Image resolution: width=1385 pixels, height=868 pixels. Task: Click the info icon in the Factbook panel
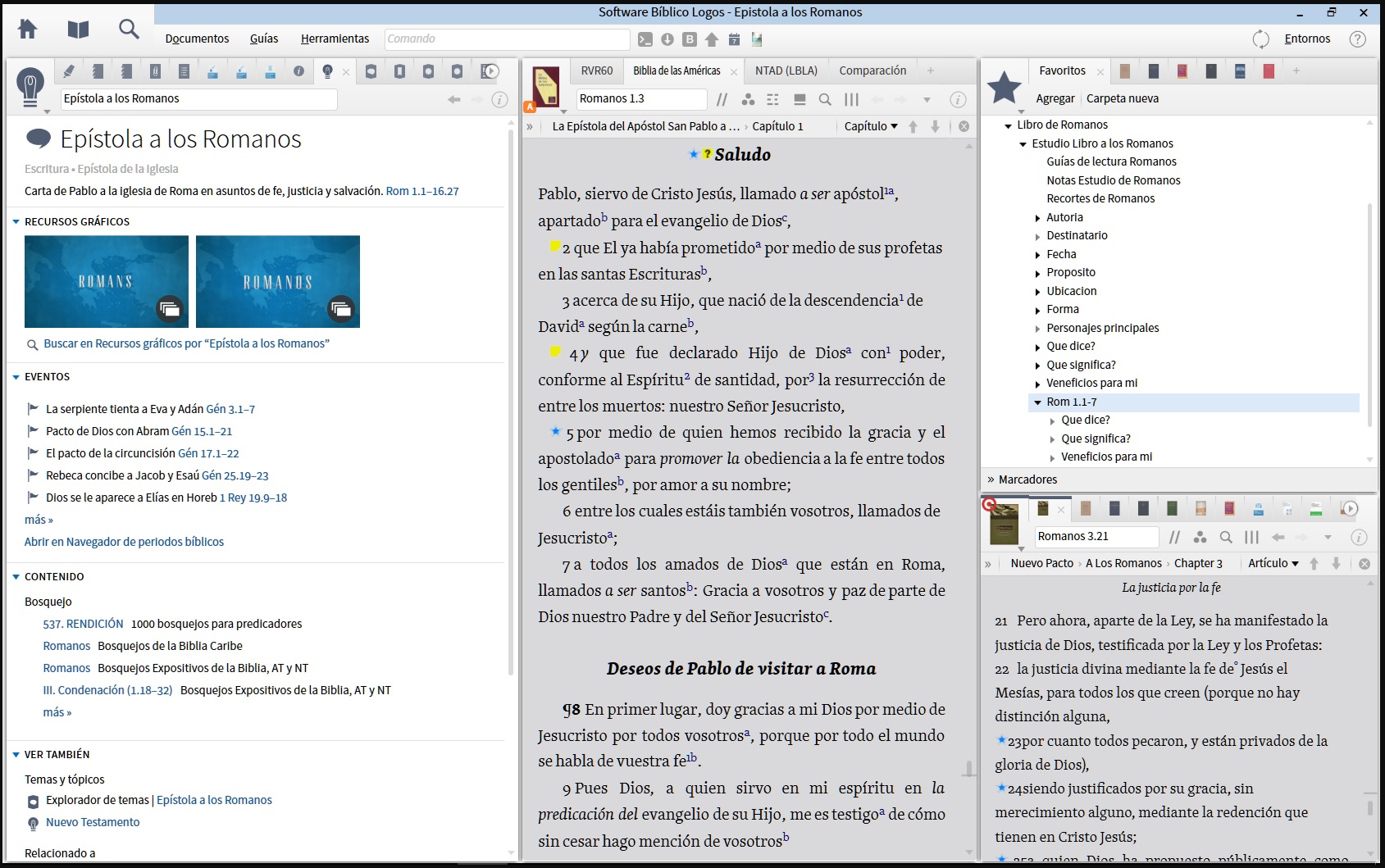[x=499, y=99]
